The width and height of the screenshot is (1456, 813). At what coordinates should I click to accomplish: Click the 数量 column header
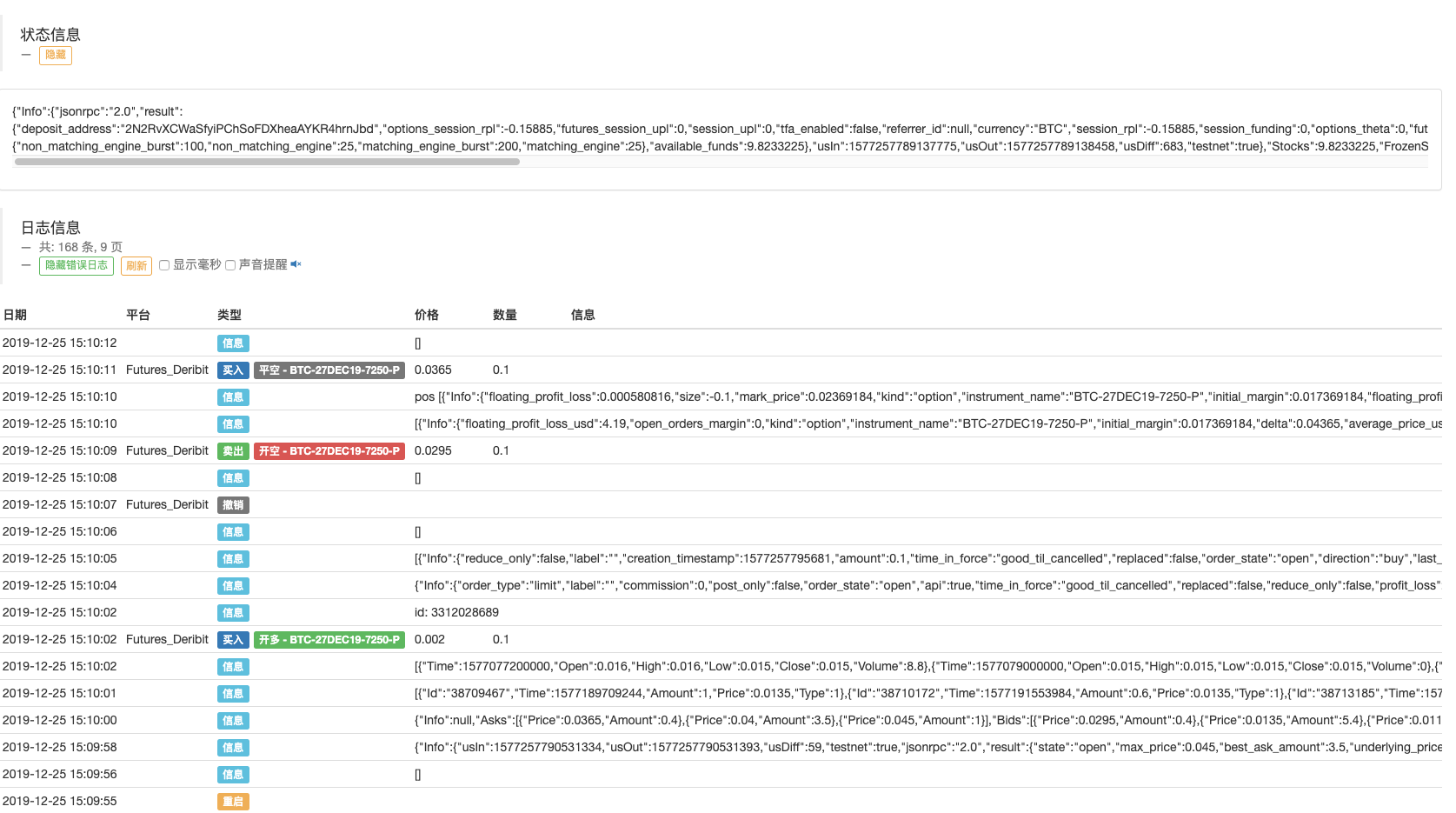(x=505, y=315)
